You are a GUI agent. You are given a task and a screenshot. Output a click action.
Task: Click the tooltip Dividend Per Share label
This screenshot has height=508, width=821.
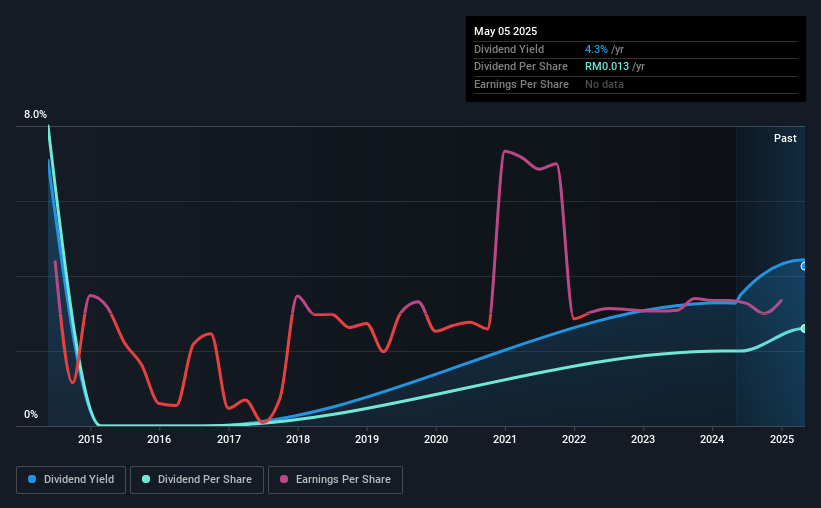(x=521, y=67)
